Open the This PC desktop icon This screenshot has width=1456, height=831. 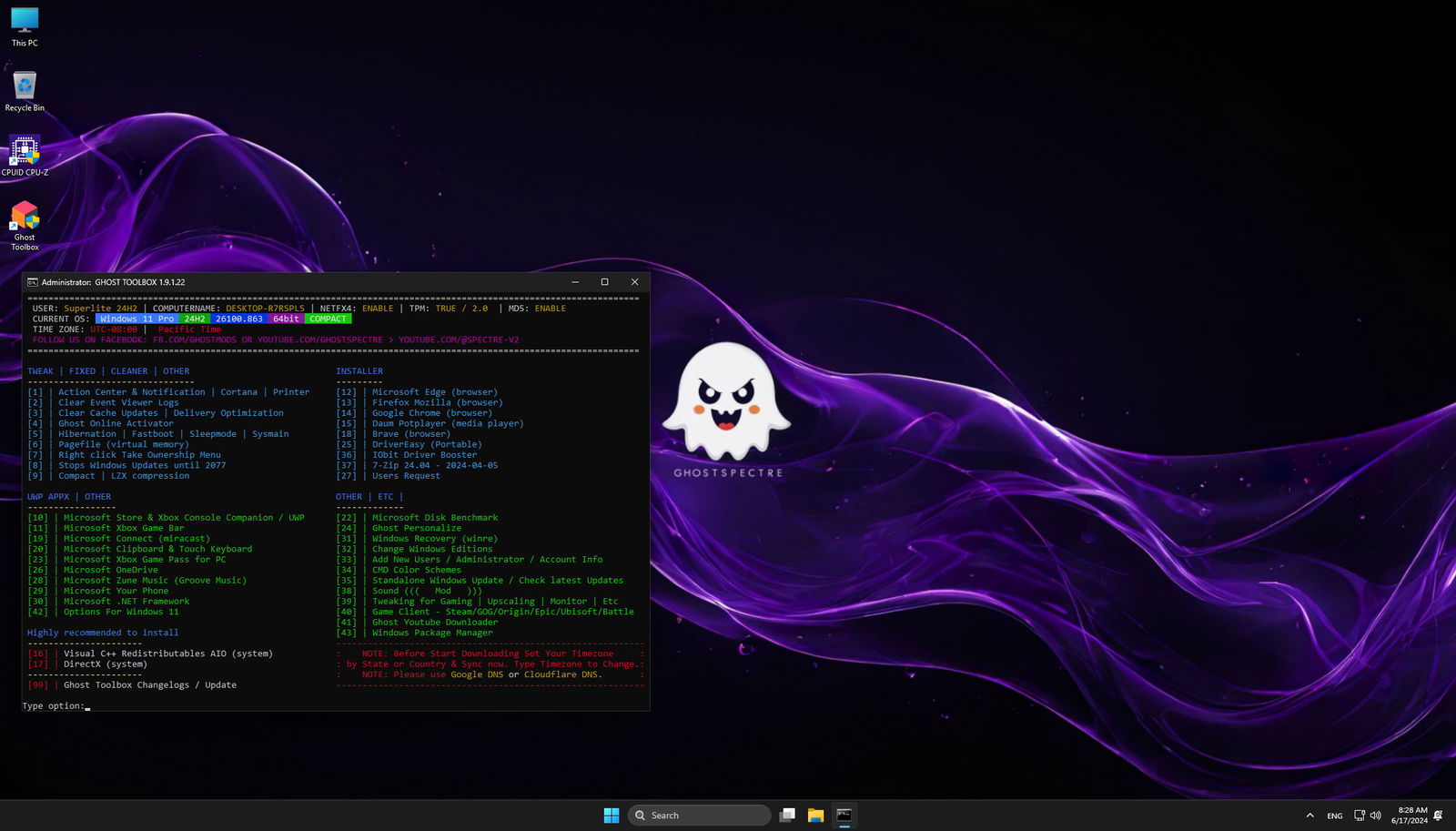[25, 27]
